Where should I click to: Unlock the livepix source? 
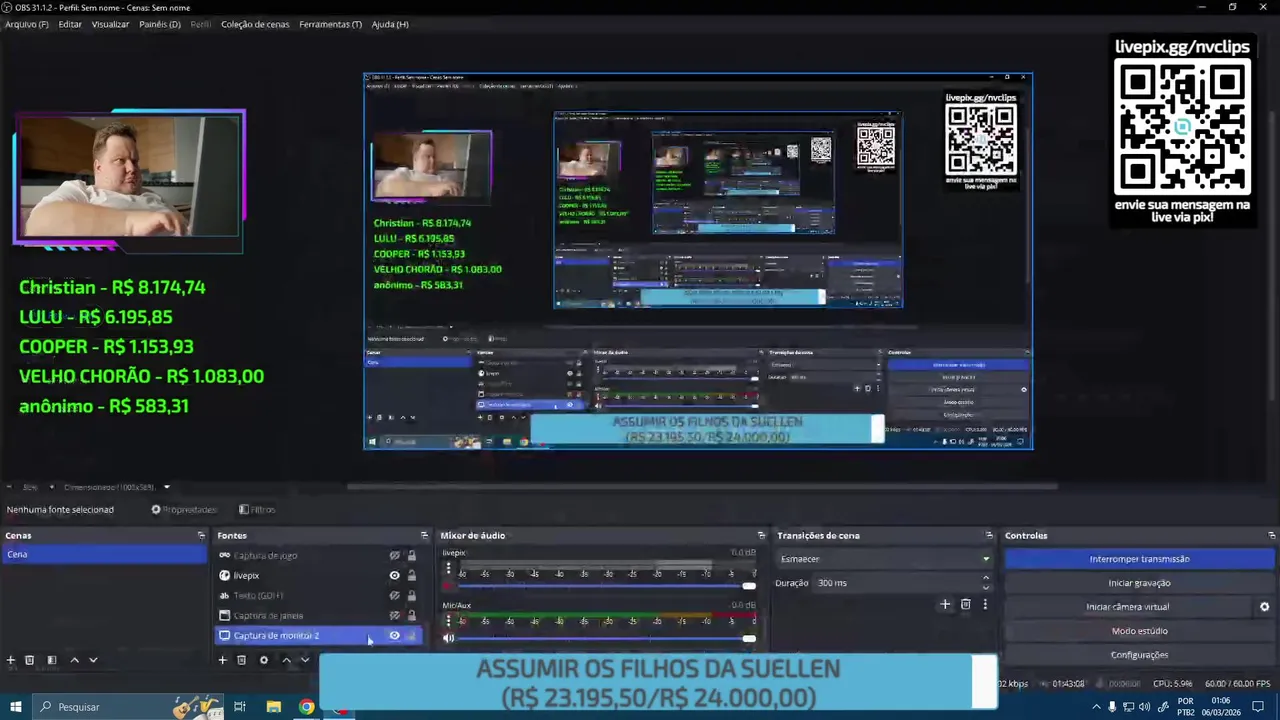(411, 576)
